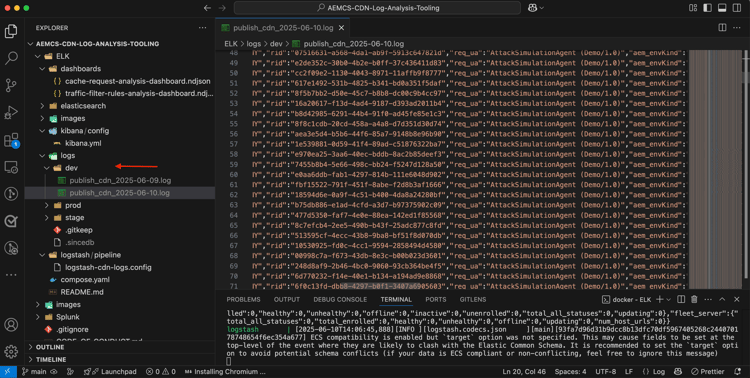Change the UTF-8 file encoding
The image size is (750, 378).
pos(606,372)
